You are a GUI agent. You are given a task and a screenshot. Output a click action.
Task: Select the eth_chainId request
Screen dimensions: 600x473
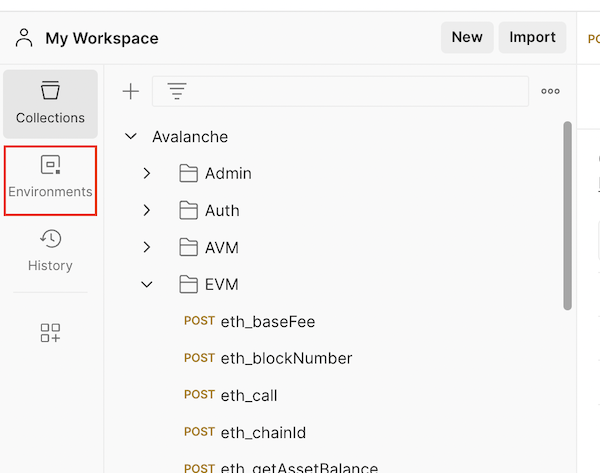tap(262, 433)
